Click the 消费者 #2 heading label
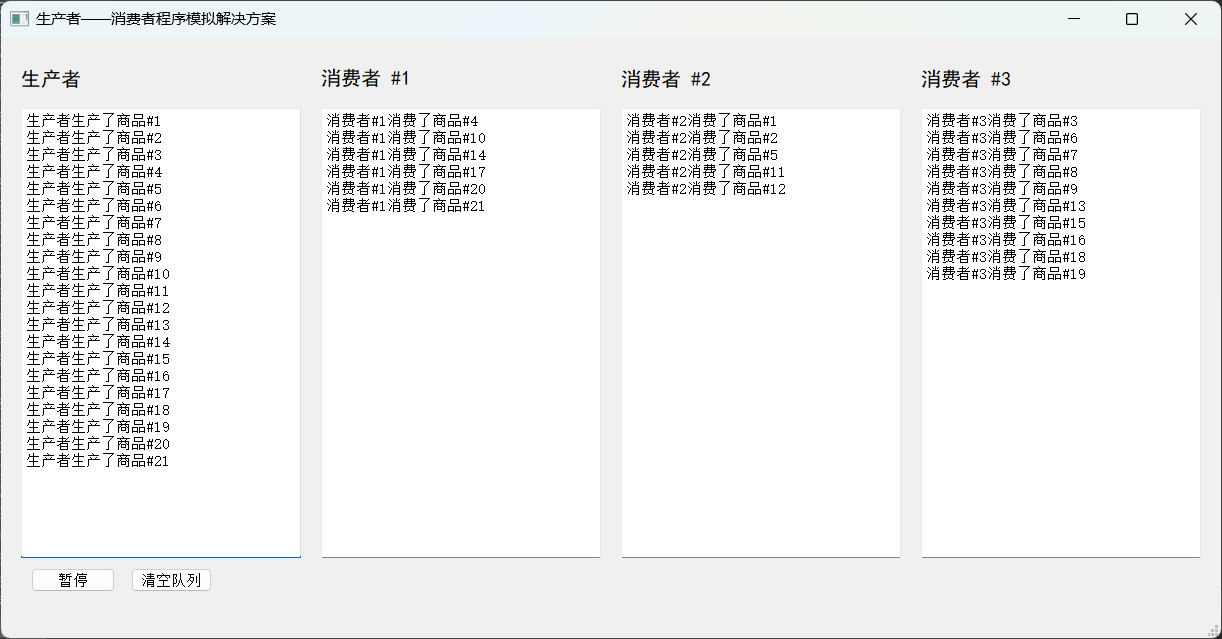Viewport: 1222px width, 639px height. click(665, 79)
